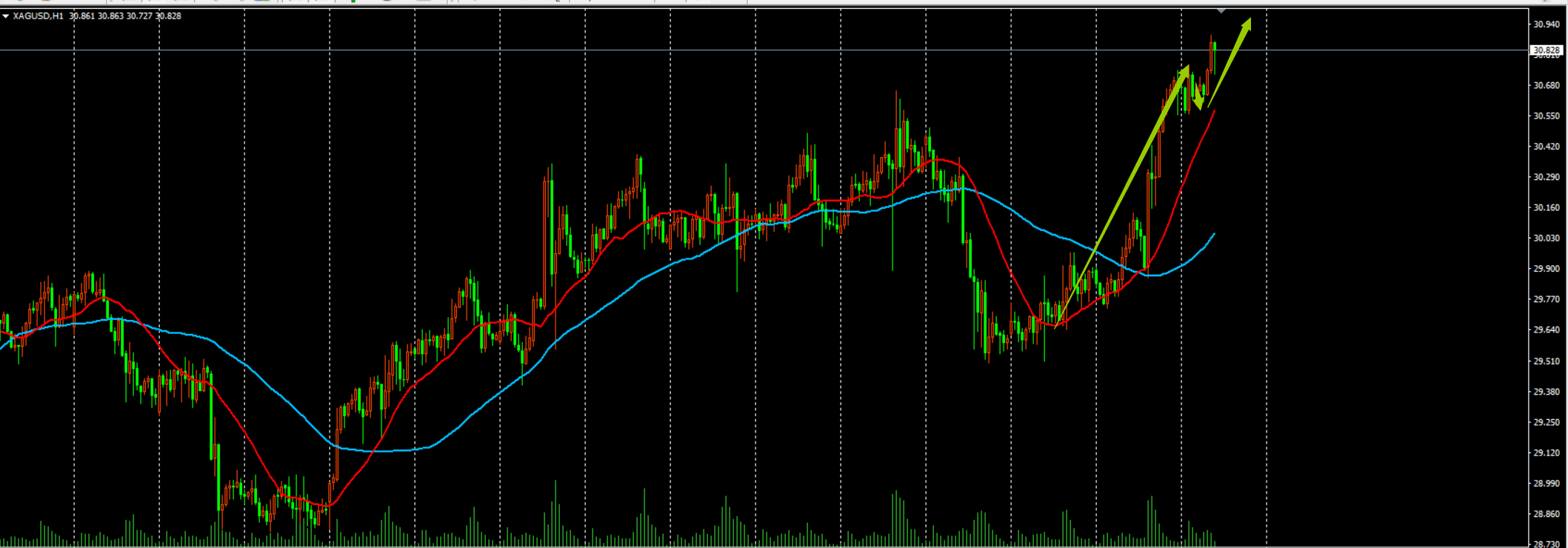The width and height of the screenshot is (1568, 548).
Task: Click the 29.380 price axis label
Action: click(x=1547, y=392)
